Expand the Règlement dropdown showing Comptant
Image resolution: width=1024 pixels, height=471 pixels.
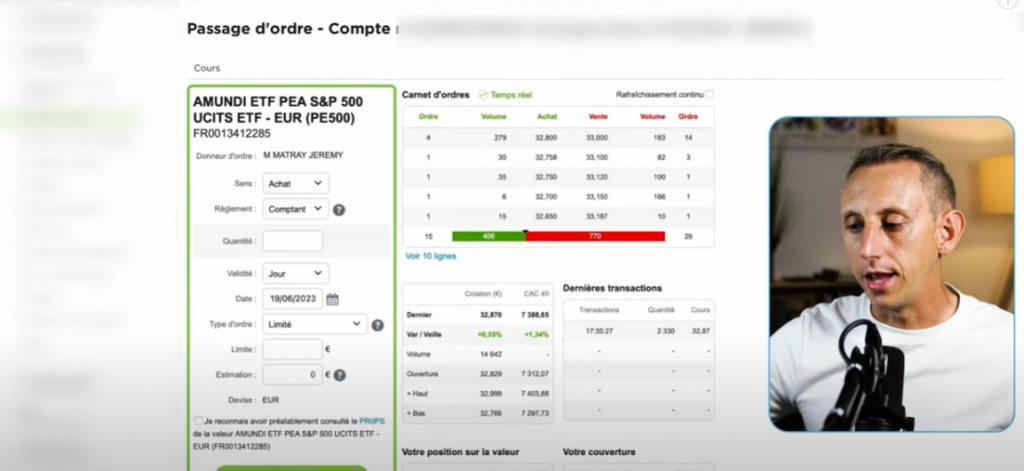[x=295, y=209]
